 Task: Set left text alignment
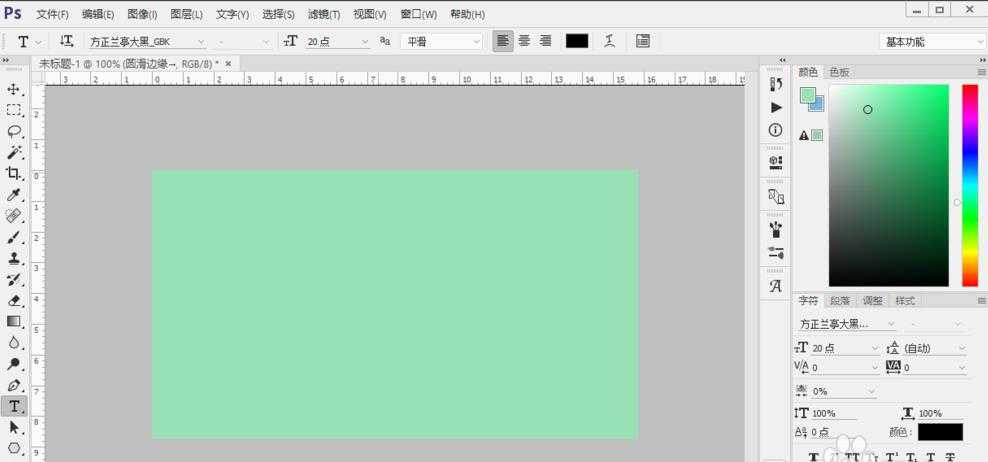click(x=503, y=41)
